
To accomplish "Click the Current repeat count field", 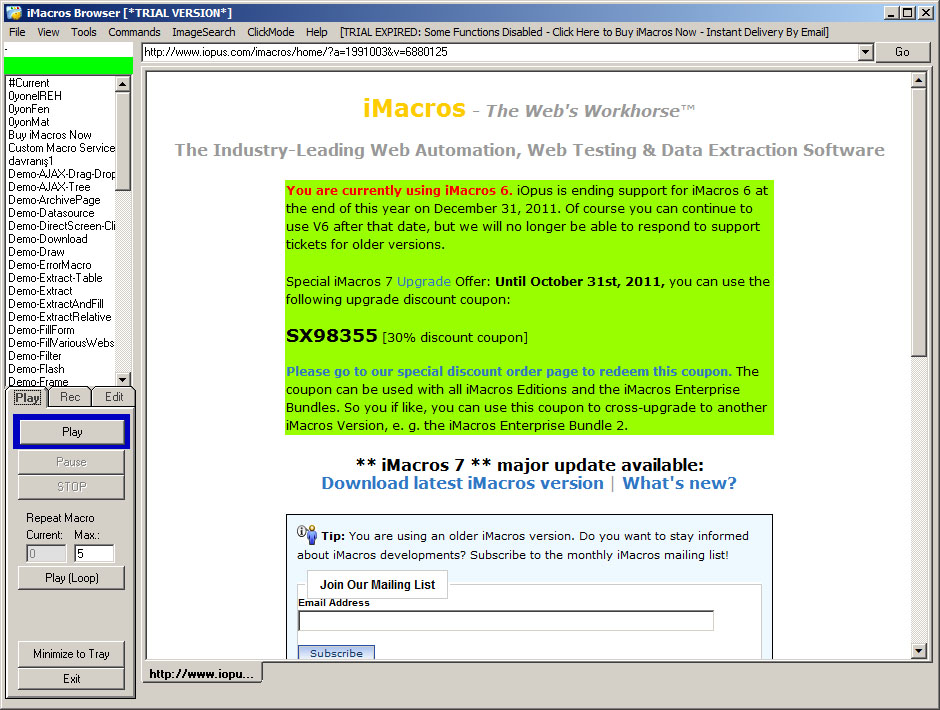I will pyautogui.click(x=46, y=553).
